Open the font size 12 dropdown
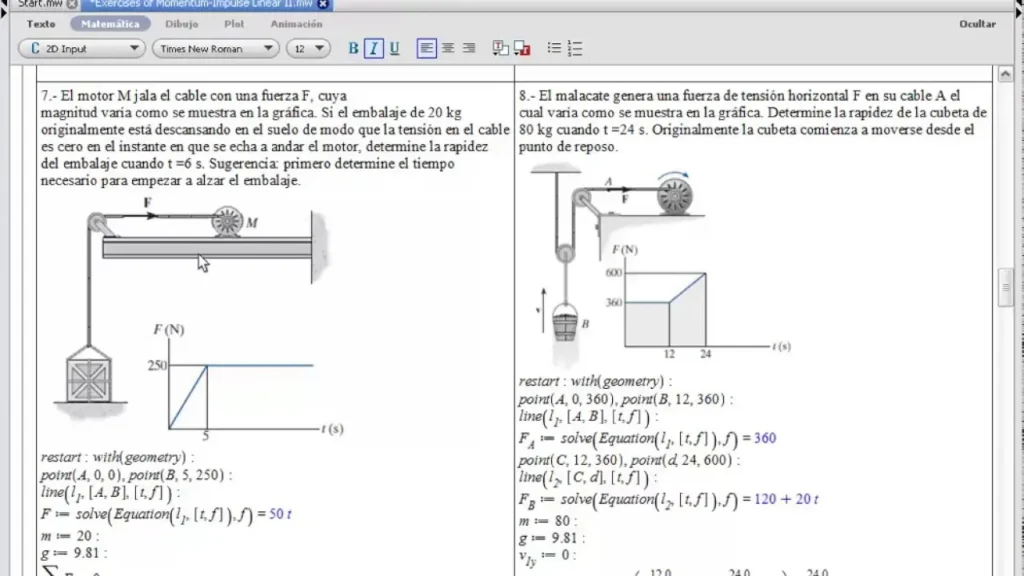1024x576 pixels. [308, 48]
